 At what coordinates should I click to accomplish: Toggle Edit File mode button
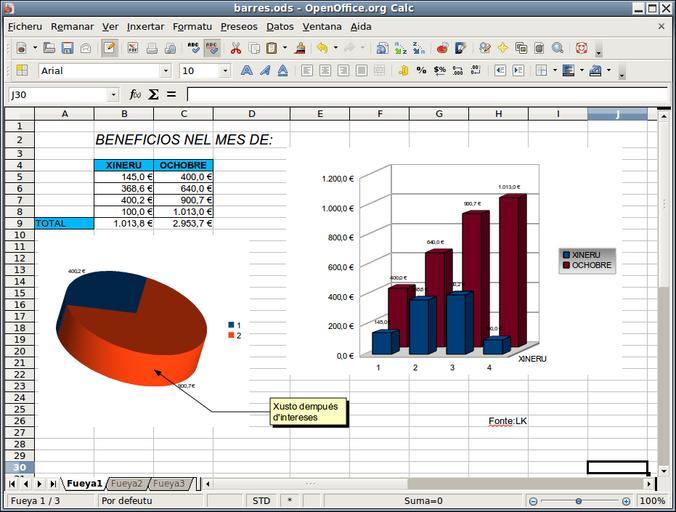(x=108, y=48)
